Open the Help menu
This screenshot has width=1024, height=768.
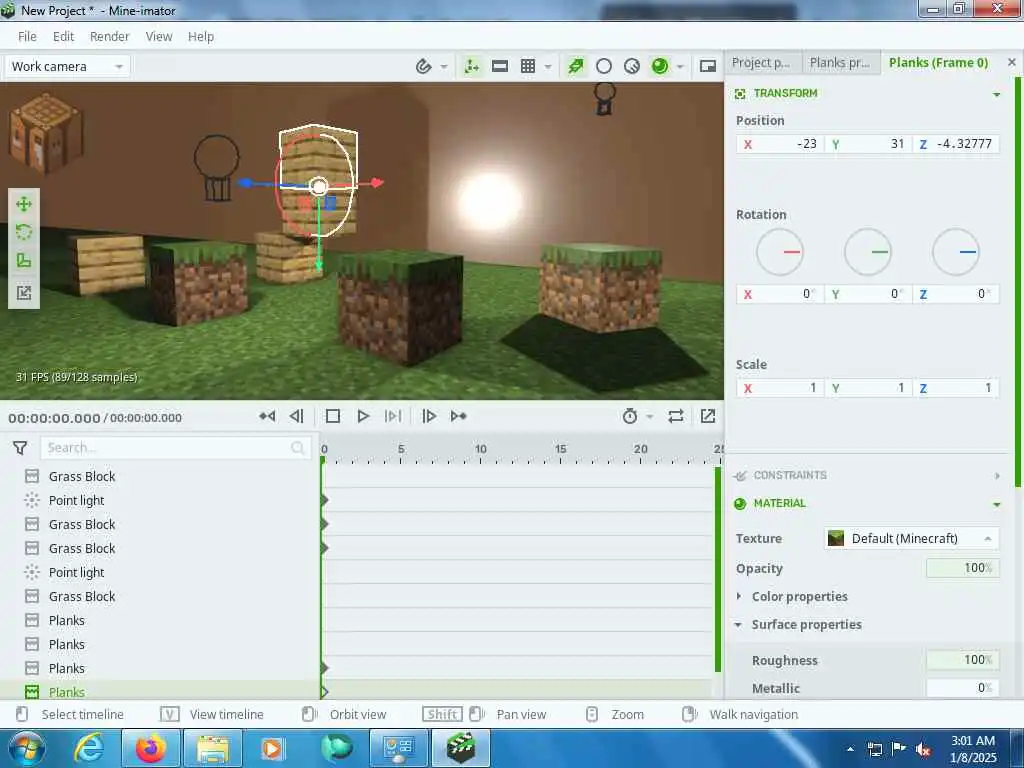pos(201,37)
